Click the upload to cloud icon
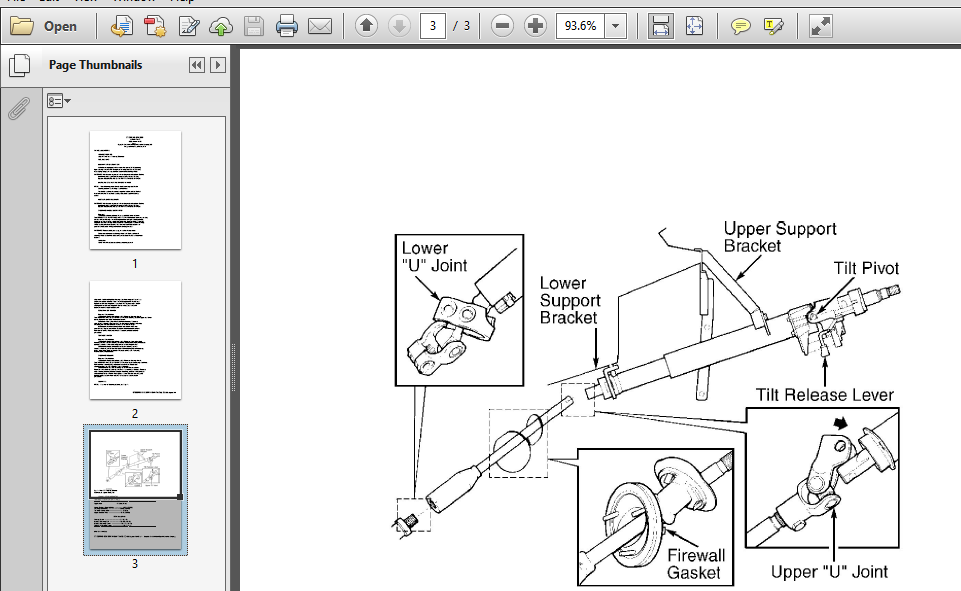 coord(221,26)
